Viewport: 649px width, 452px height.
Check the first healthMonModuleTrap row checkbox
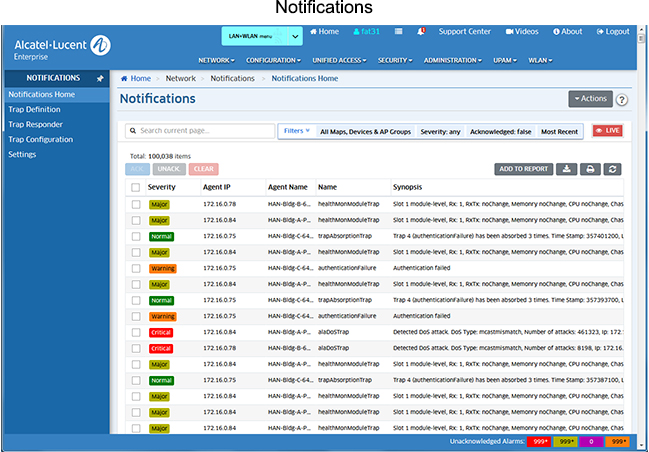pos(135,204)
